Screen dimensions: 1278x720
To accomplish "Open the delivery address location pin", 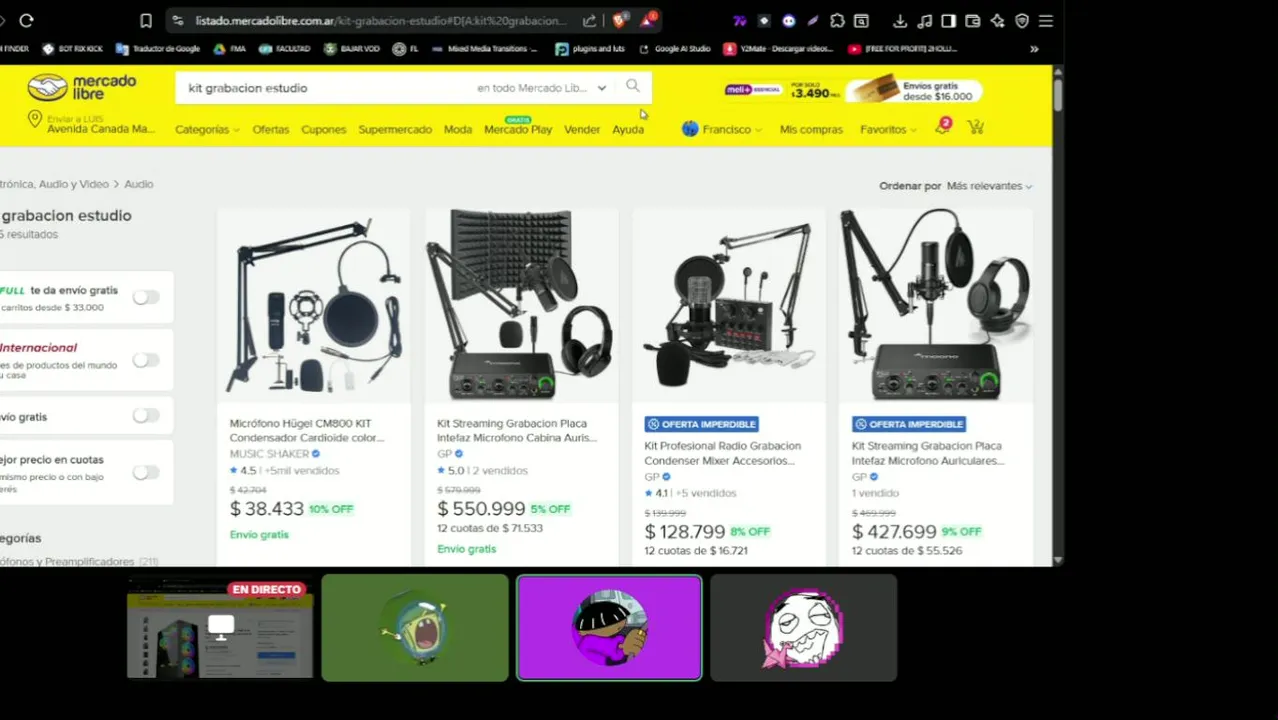I will tap(35, 120).
